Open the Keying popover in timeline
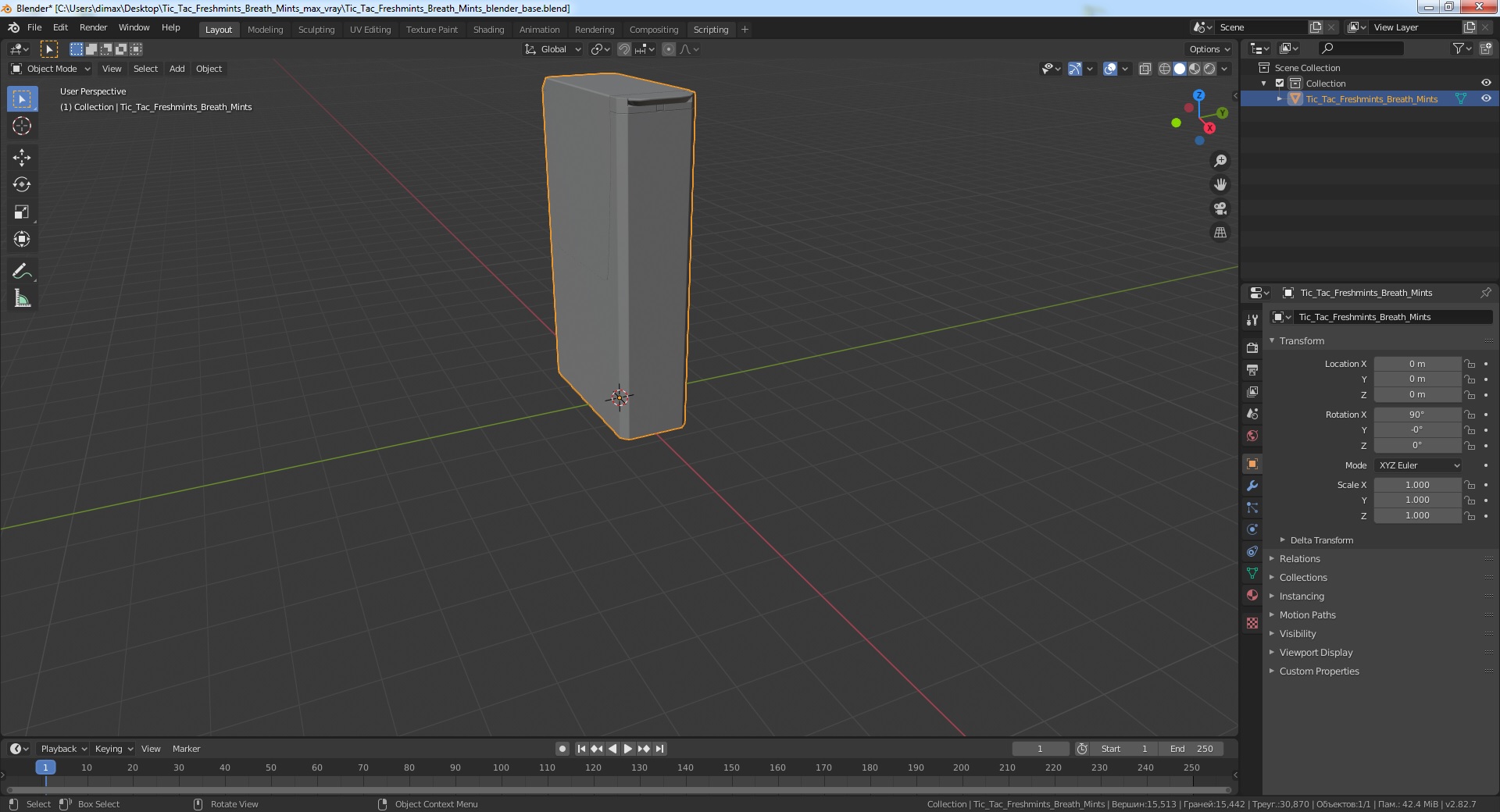1500x812 pixels. point(114,749)
